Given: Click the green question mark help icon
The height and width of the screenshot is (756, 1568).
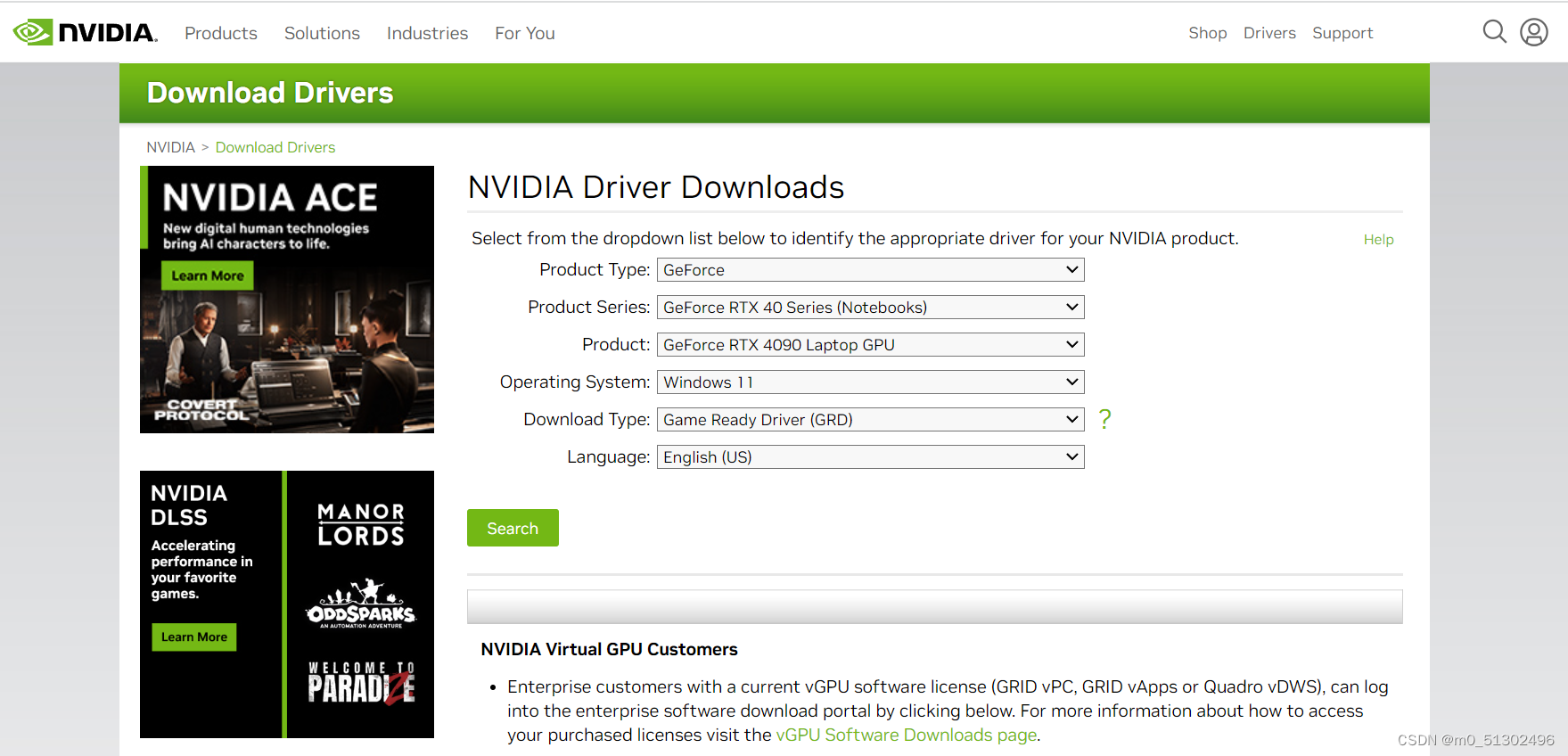Looking at the screenshot, I should (1105, 419).
